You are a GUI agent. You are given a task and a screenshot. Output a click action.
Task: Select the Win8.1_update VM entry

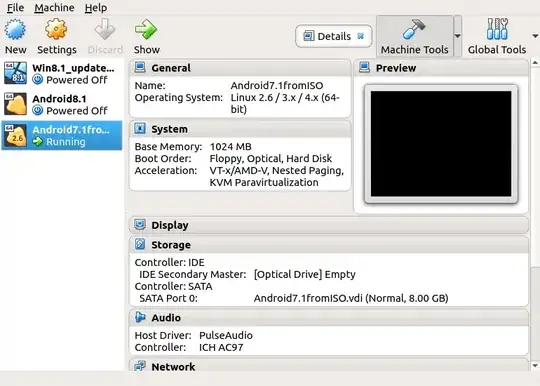(x=62, y=74)
